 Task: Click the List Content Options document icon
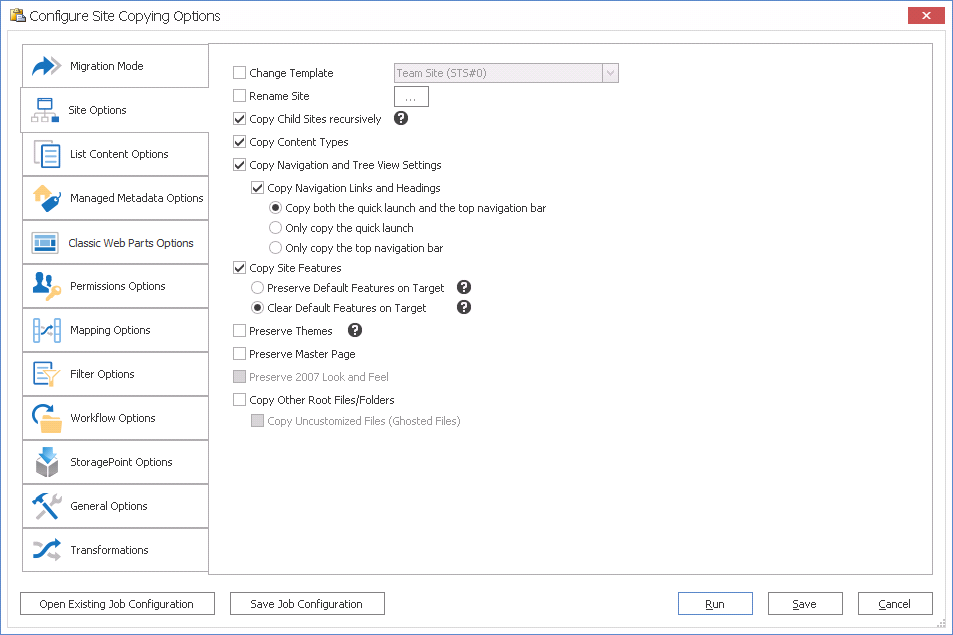tap(47, 154)
